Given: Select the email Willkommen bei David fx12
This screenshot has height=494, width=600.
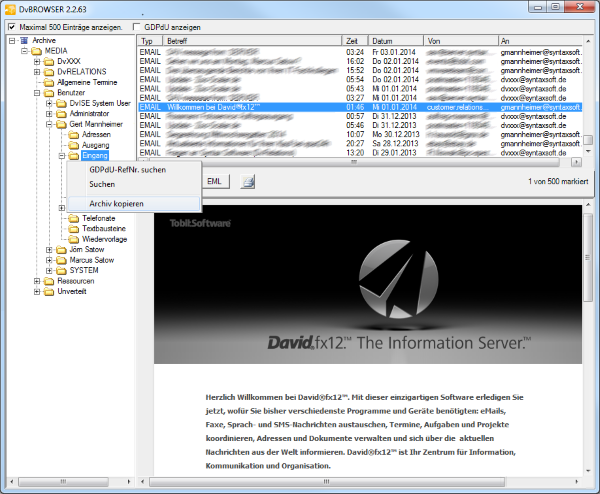Looking at the screenshot, I should [x=360, y=107].
